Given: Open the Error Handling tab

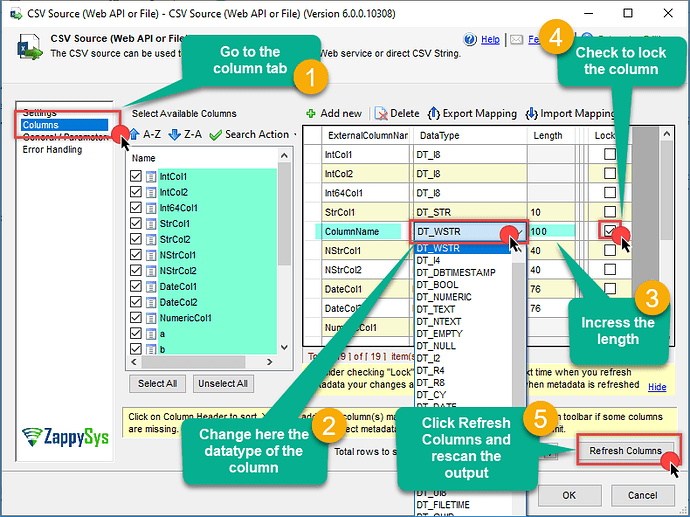Looking at the screenshot, I should (52, 150).
